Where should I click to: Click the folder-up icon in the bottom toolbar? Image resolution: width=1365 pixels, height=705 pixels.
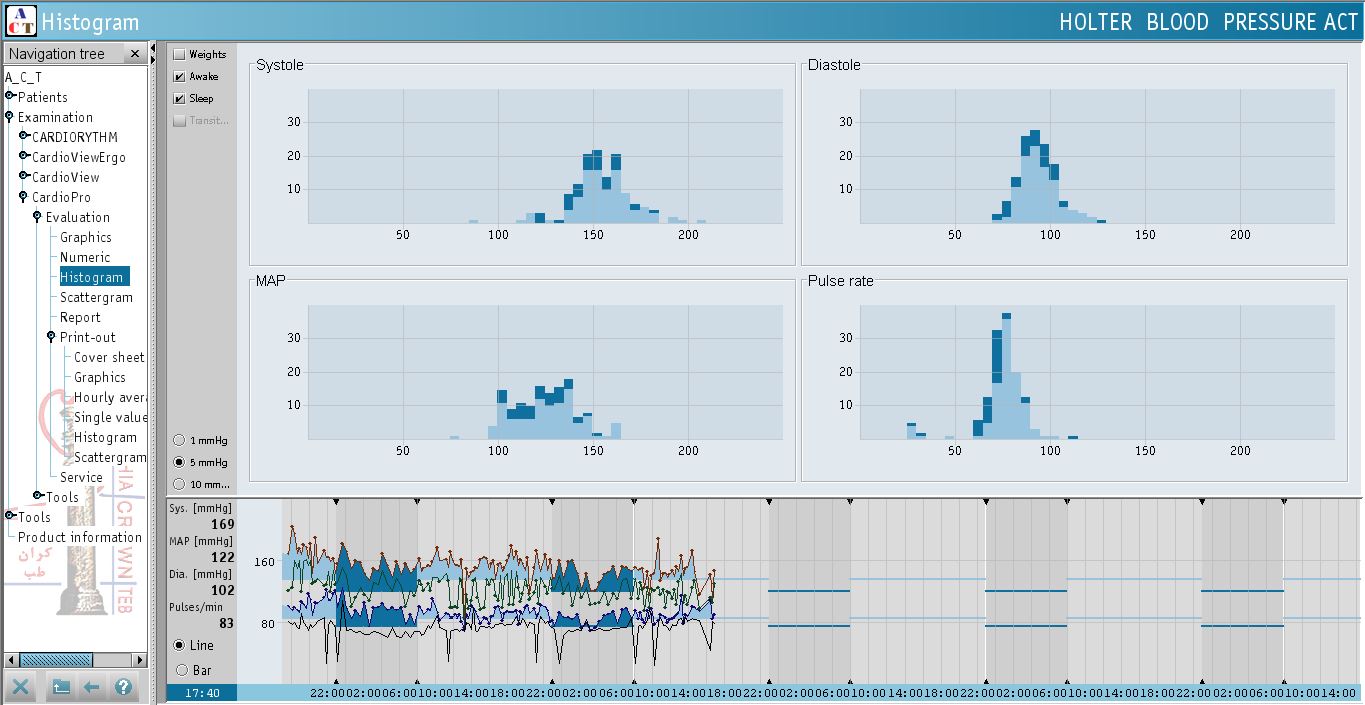(61, 687)
